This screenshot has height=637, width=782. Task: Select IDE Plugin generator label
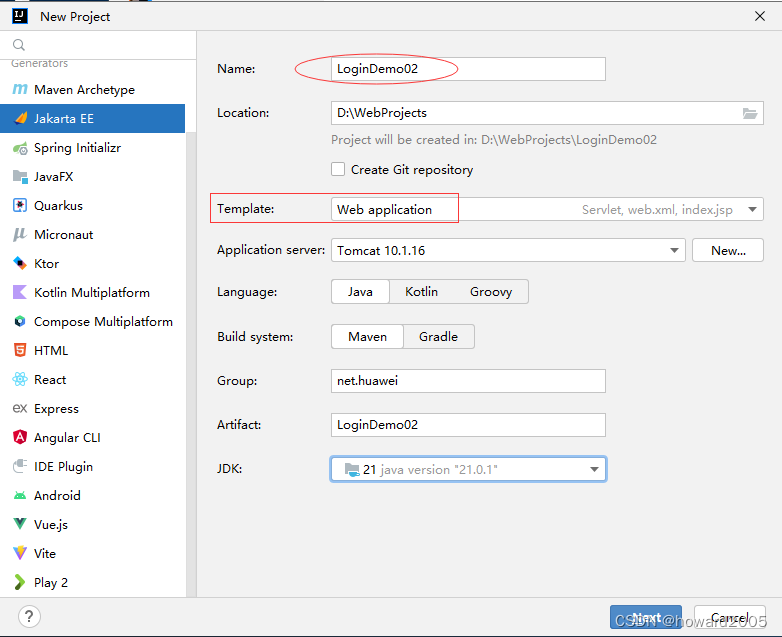[x=63, y=466]
